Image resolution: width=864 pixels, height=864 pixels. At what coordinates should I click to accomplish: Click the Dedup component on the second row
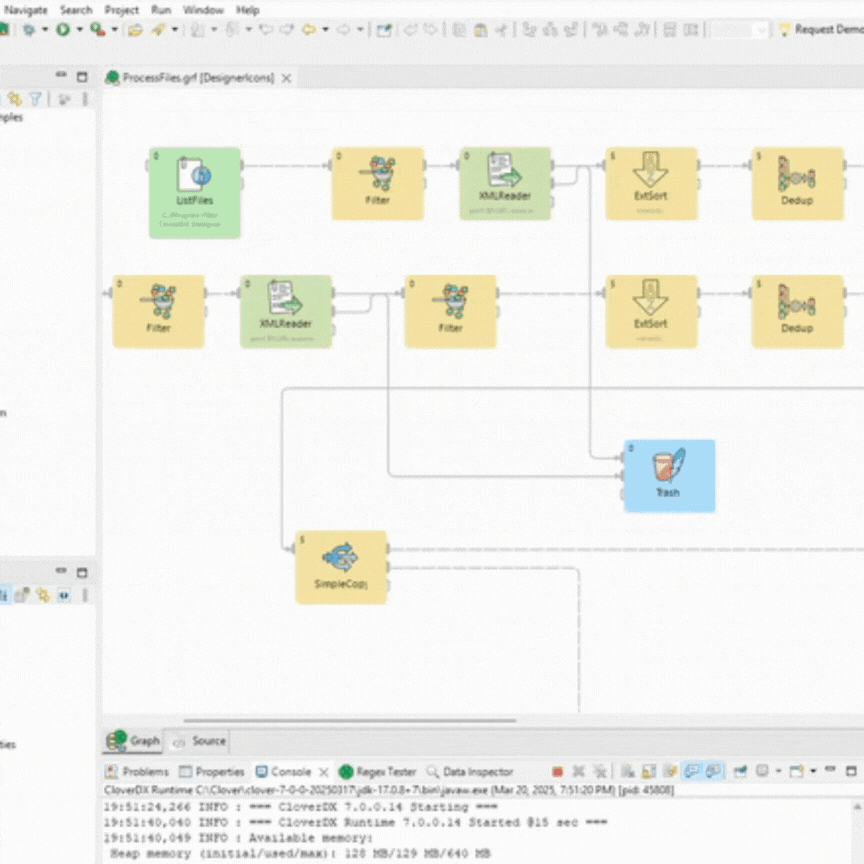click(x=797, y=310)
